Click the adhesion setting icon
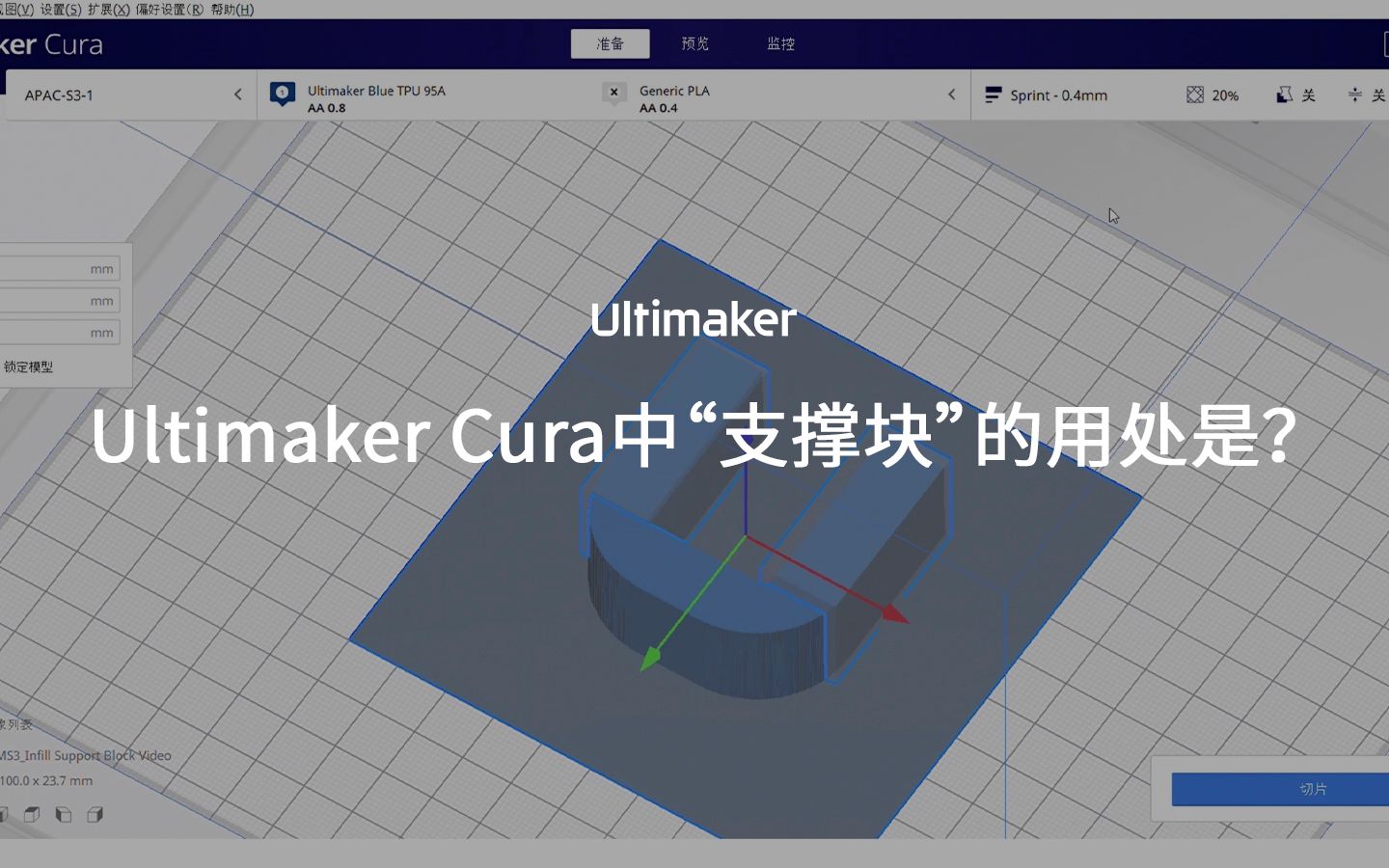The height and width of the screenshot is (868, 1389). pyautogui.click(x=1355, y=95)
